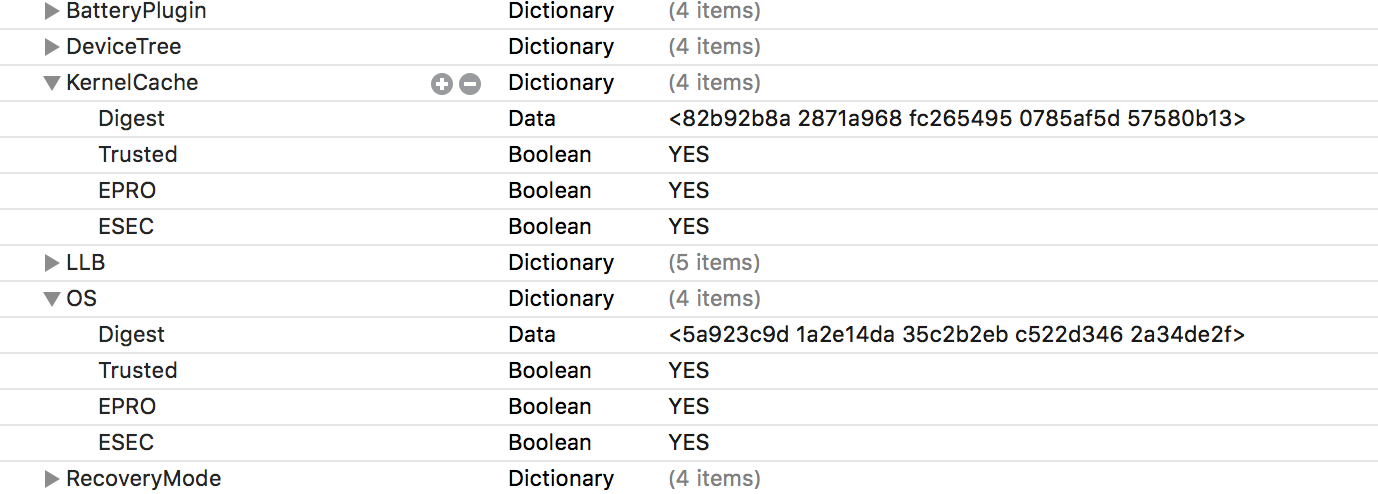Expand the LLB dictionary
Screen dimensions: 1378x494
click(x=52, y=263)
